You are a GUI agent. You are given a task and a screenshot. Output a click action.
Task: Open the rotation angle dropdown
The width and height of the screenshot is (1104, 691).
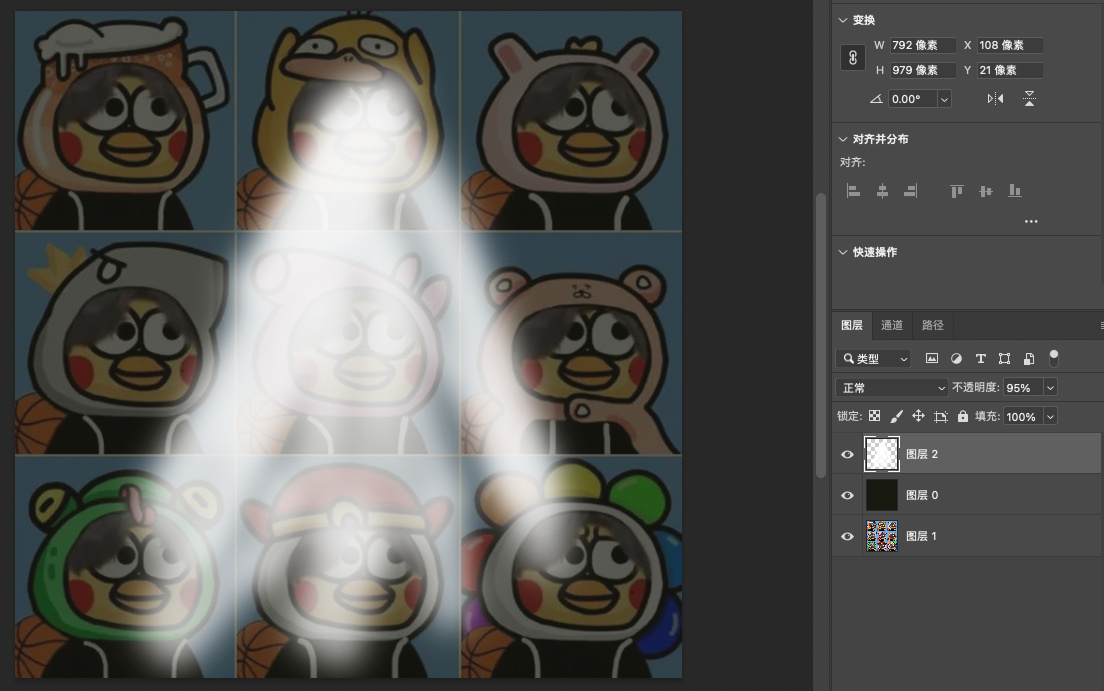click(x=944, y=99)
